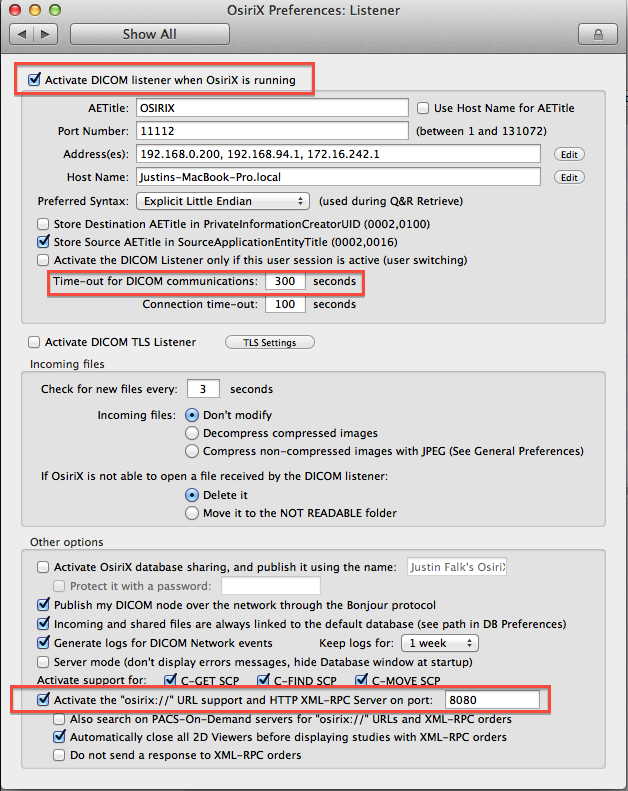
Task: Enable Do not send a response to XML-RPC orders
Action: 60,755
